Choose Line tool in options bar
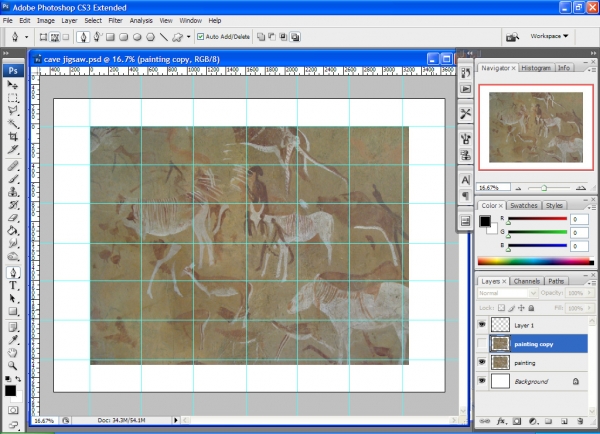Screen dimensions: 600x434 pyautogui.click(x=164, y=37)
